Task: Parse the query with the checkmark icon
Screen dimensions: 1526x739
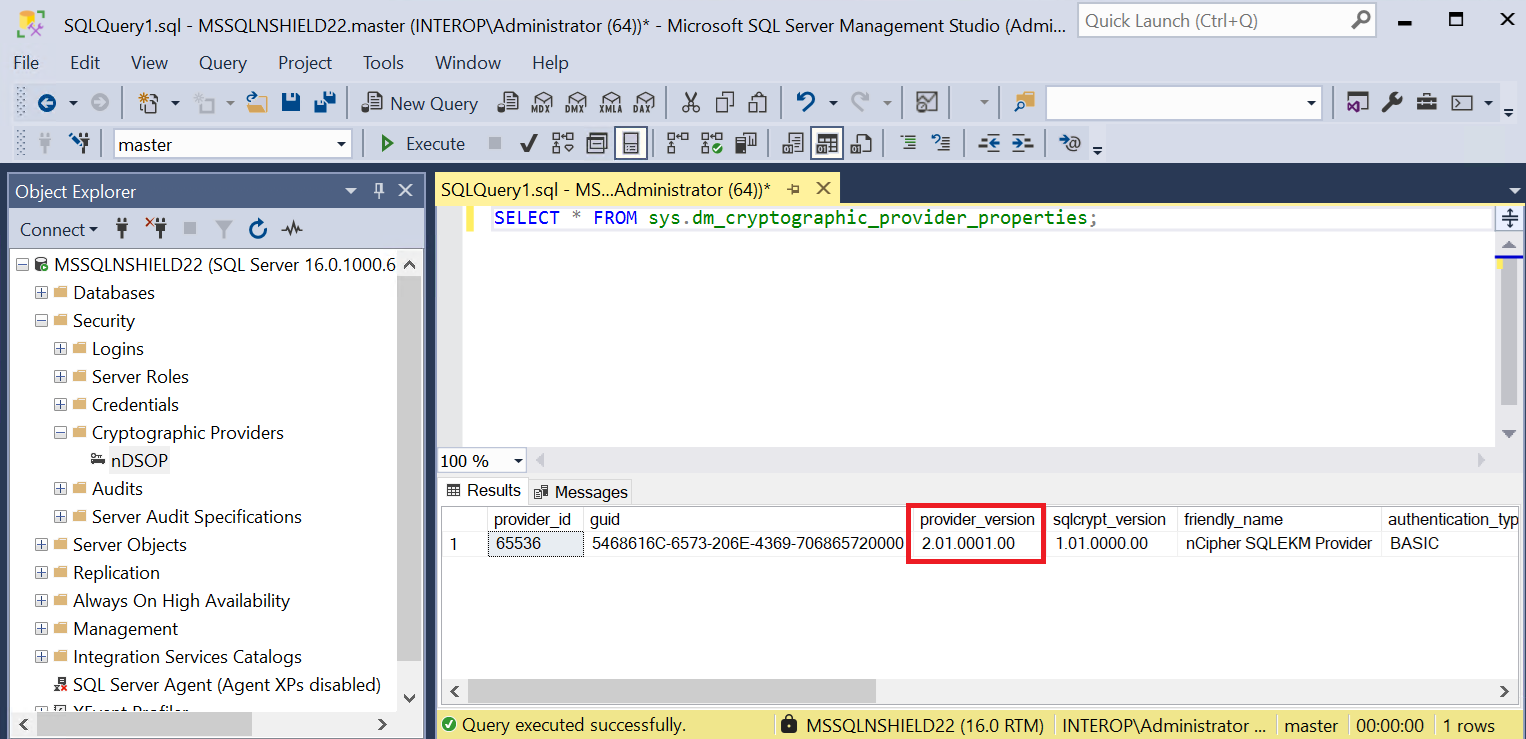Action: click(530, 143)
